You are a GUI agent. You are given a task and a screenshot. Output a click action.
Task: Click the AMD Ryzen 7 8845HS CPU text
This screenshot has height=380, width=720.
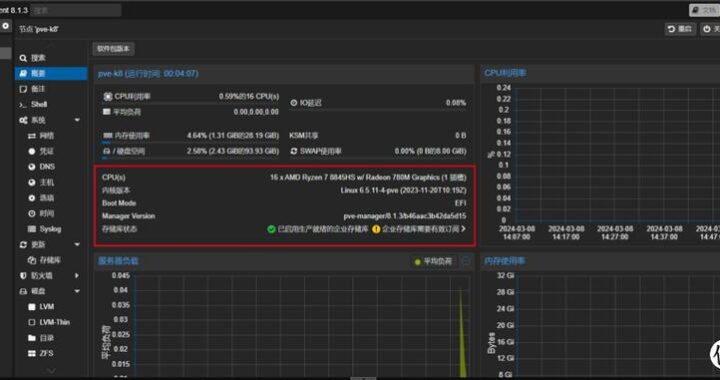(x=368, y=177)
